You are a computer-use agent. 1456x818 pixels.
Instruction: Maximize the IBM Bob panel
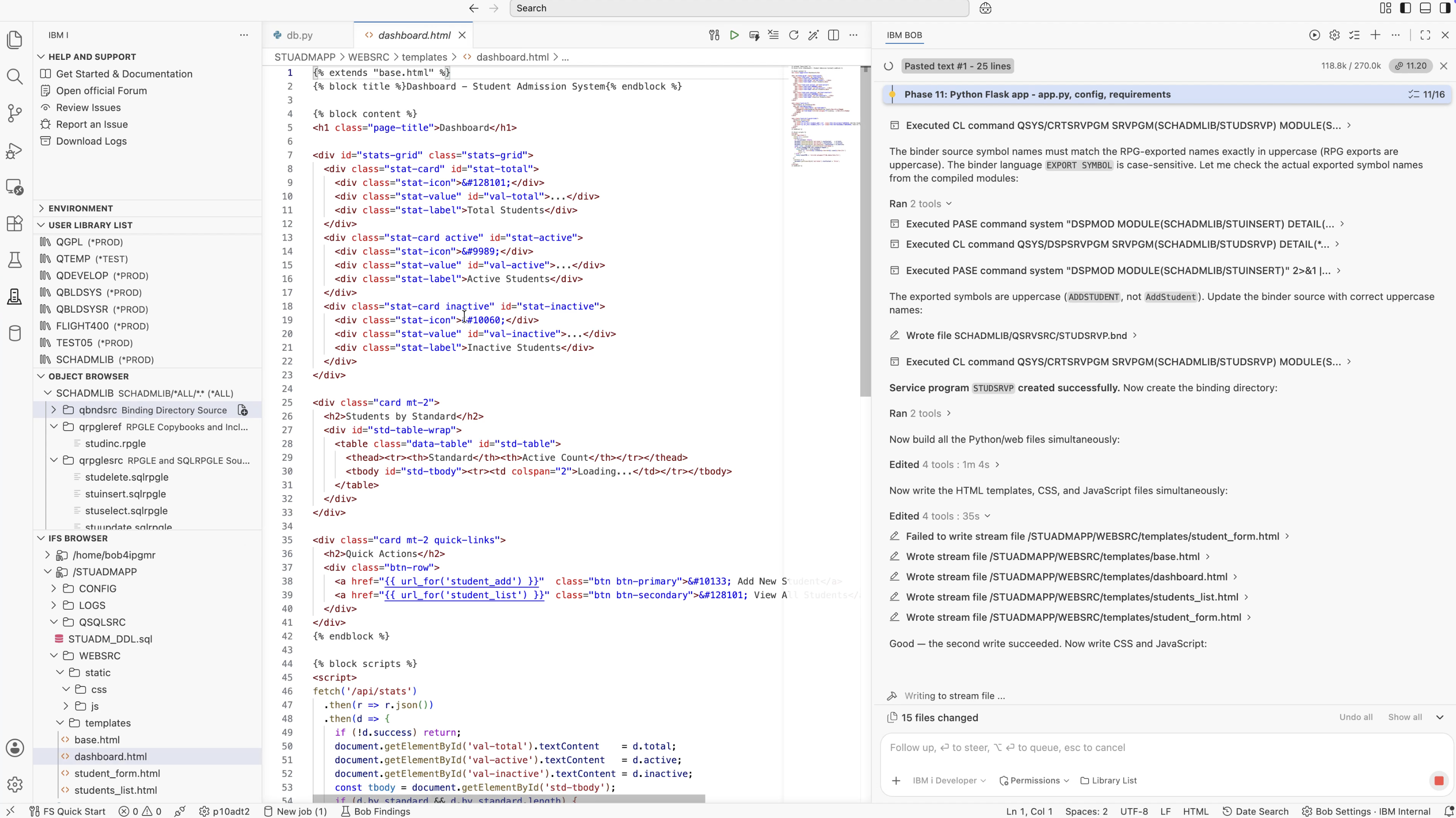click(1425, 35)
